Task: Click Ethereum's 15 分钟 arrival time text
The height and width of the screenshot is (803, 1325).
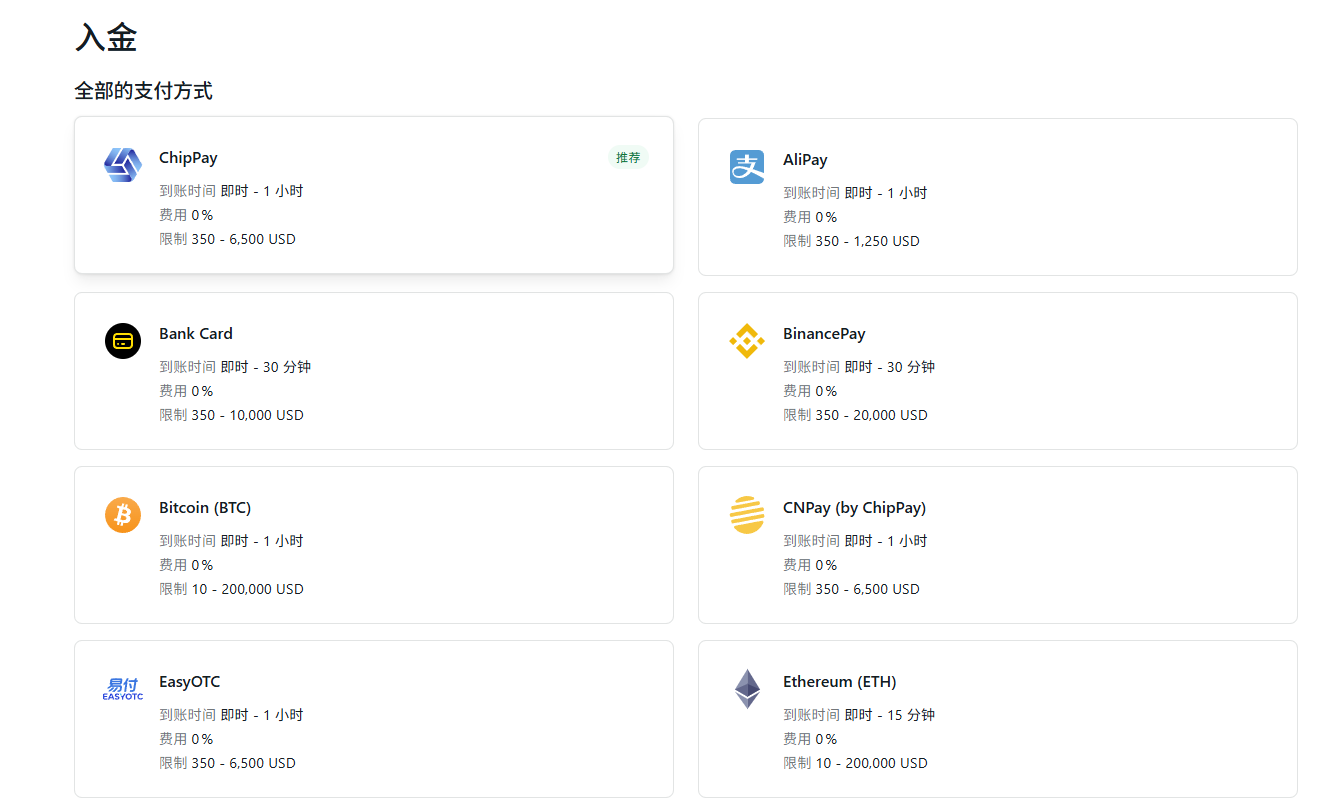Action: point(912,715)
